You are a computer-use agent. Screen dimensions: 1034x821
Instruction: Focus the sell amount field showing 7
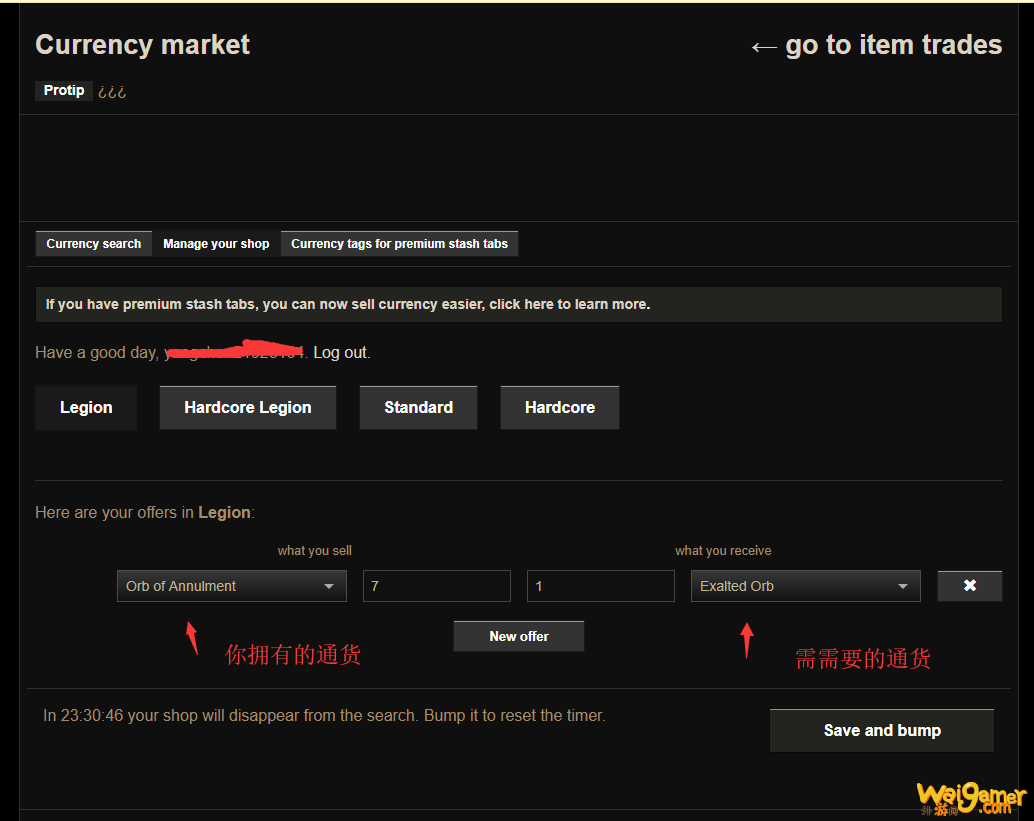(x=437, y=586)
